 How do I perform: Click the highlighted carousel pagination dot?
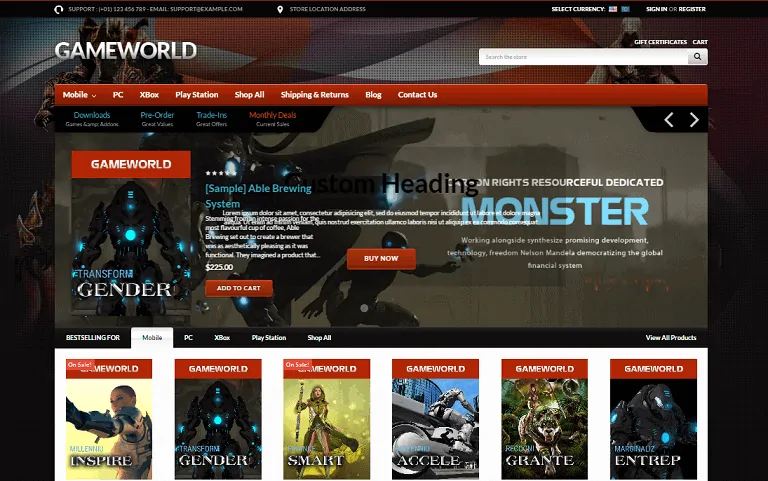364,308
